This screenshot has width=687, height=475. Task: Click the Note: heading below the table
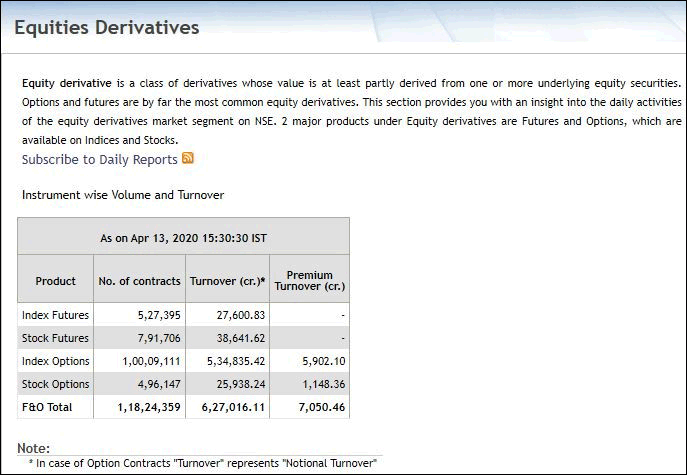(34, 448)
